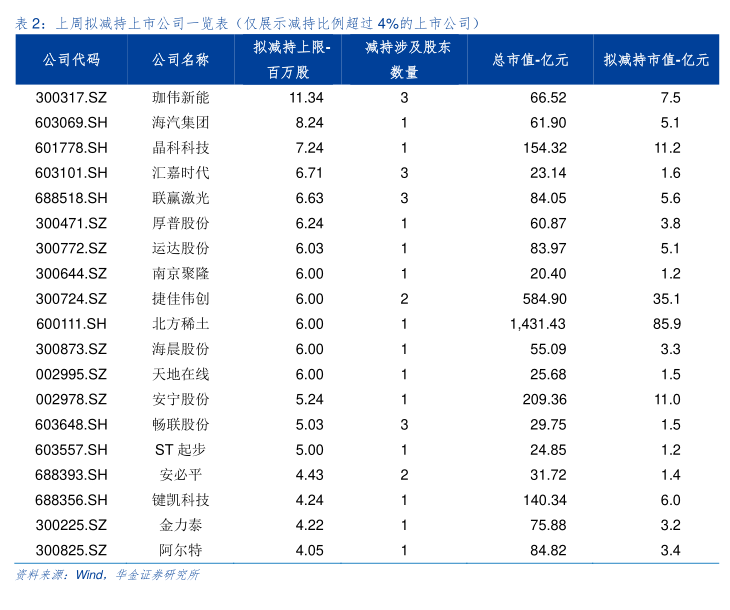Click the table title 表 2 caption
The height and width of the screenshot is (610, 730).
(x=248, y=23)
